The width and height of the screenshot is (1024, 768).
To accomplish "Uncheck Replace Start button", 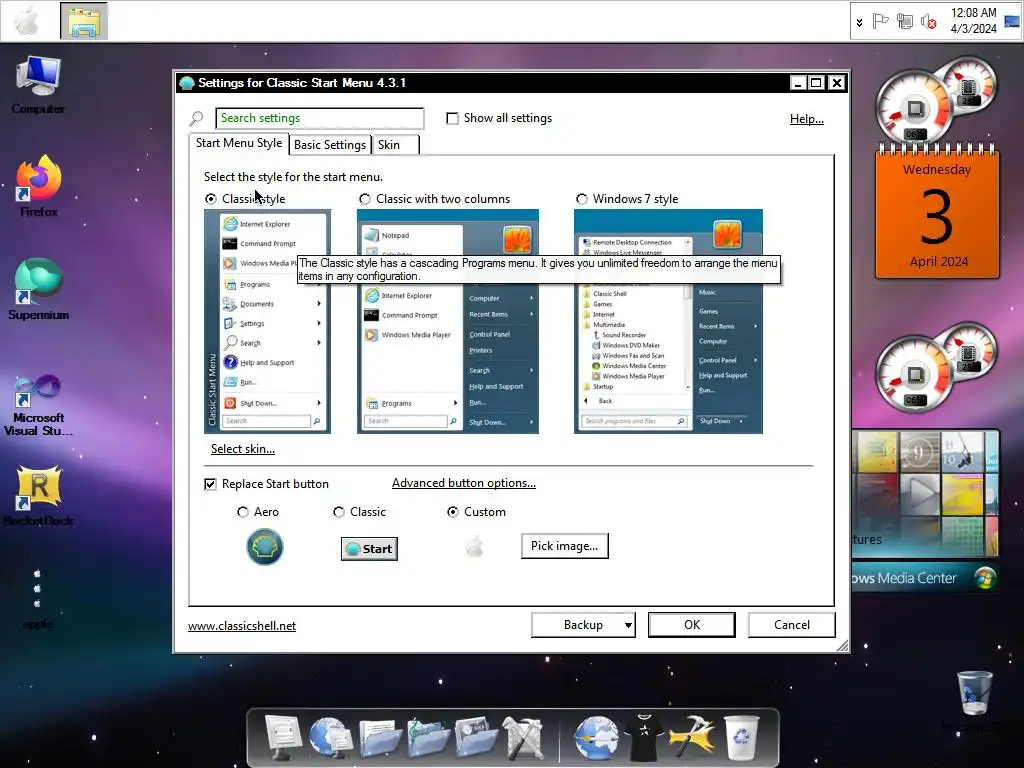I will (210, 484).
